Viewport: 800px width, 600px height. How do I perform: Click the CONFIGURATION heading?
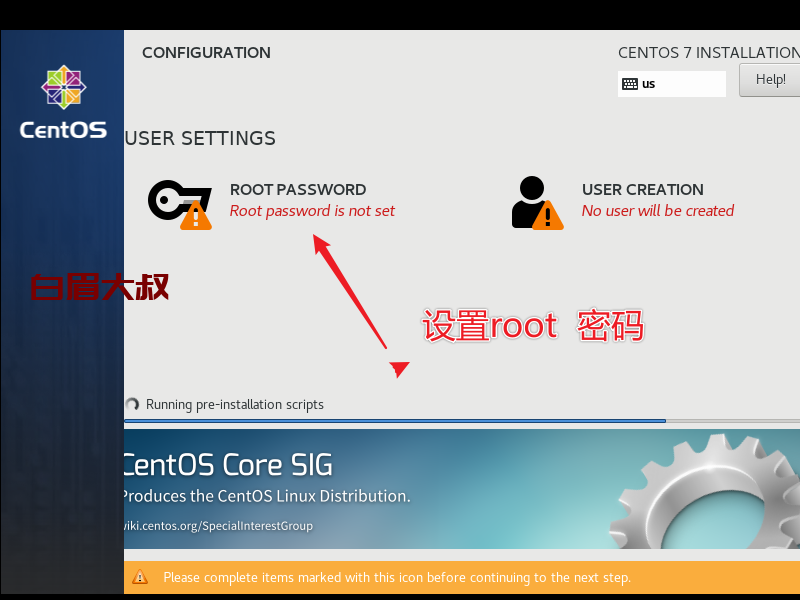206,53
